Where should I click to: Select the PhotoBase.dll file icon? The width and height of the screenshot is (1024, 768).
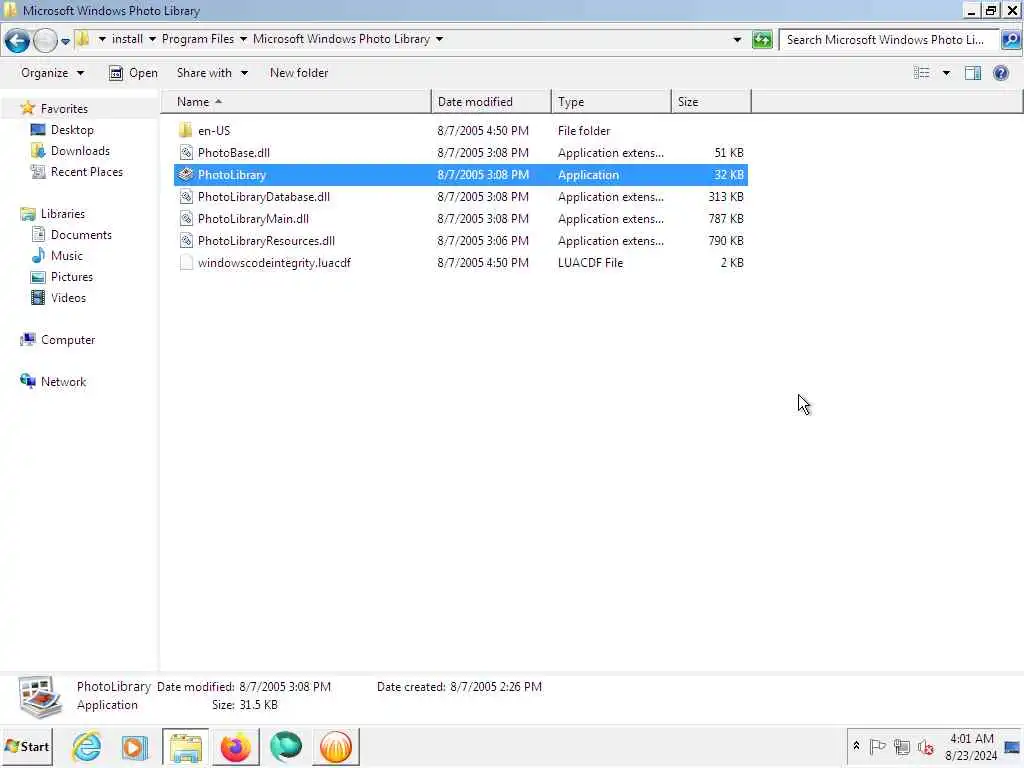[x=186, y=153]
